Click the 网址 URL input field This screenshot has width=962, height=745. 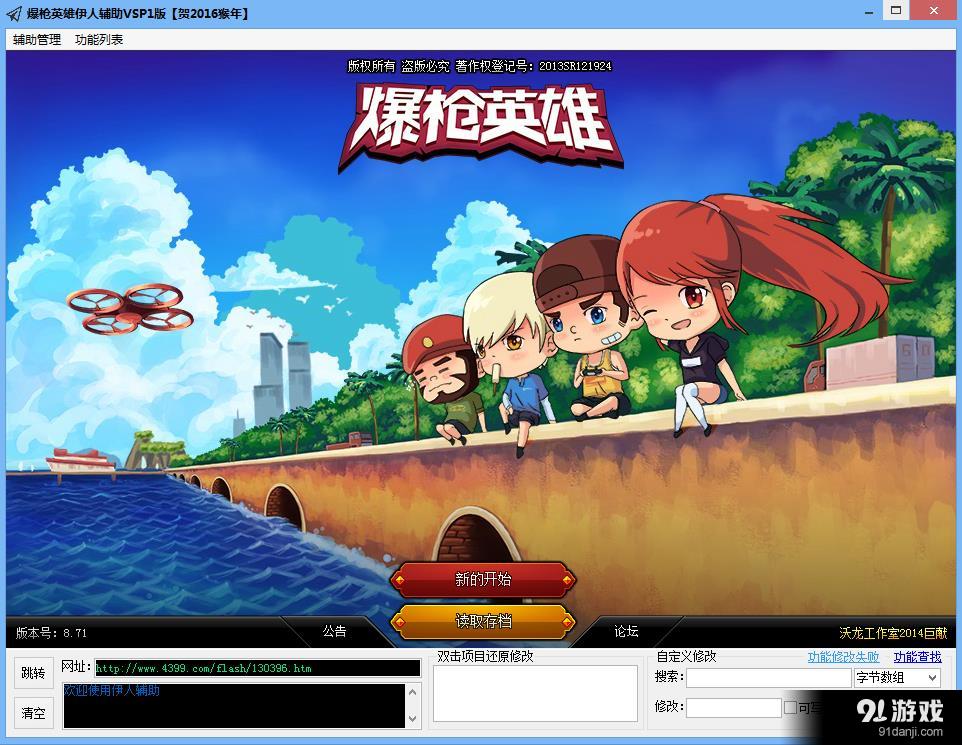(x=258, y=668)
